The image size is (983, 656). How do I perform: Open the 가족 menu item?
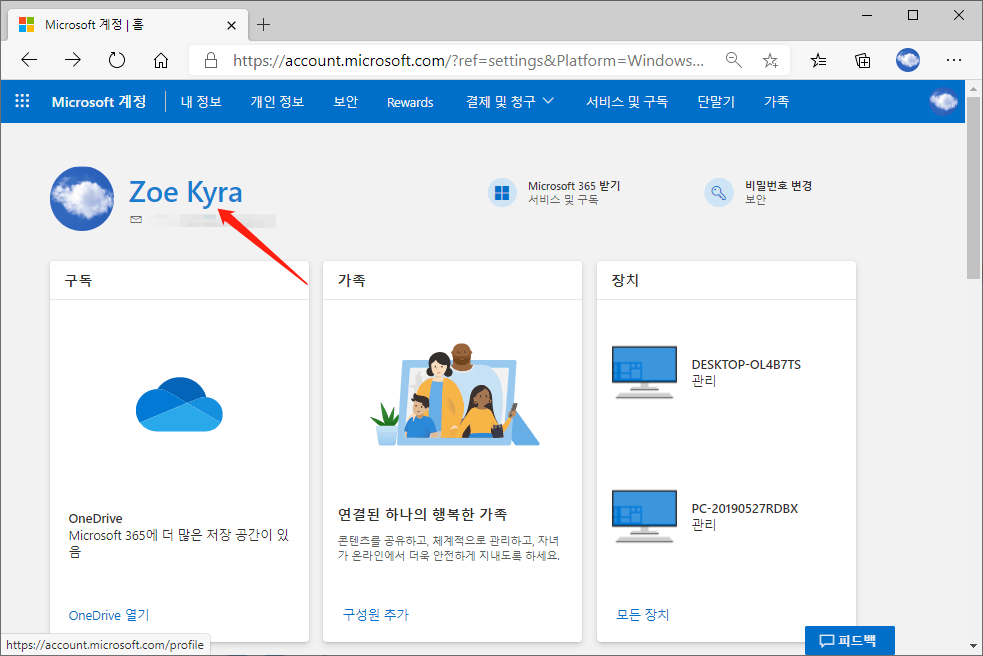coord(776,102)
